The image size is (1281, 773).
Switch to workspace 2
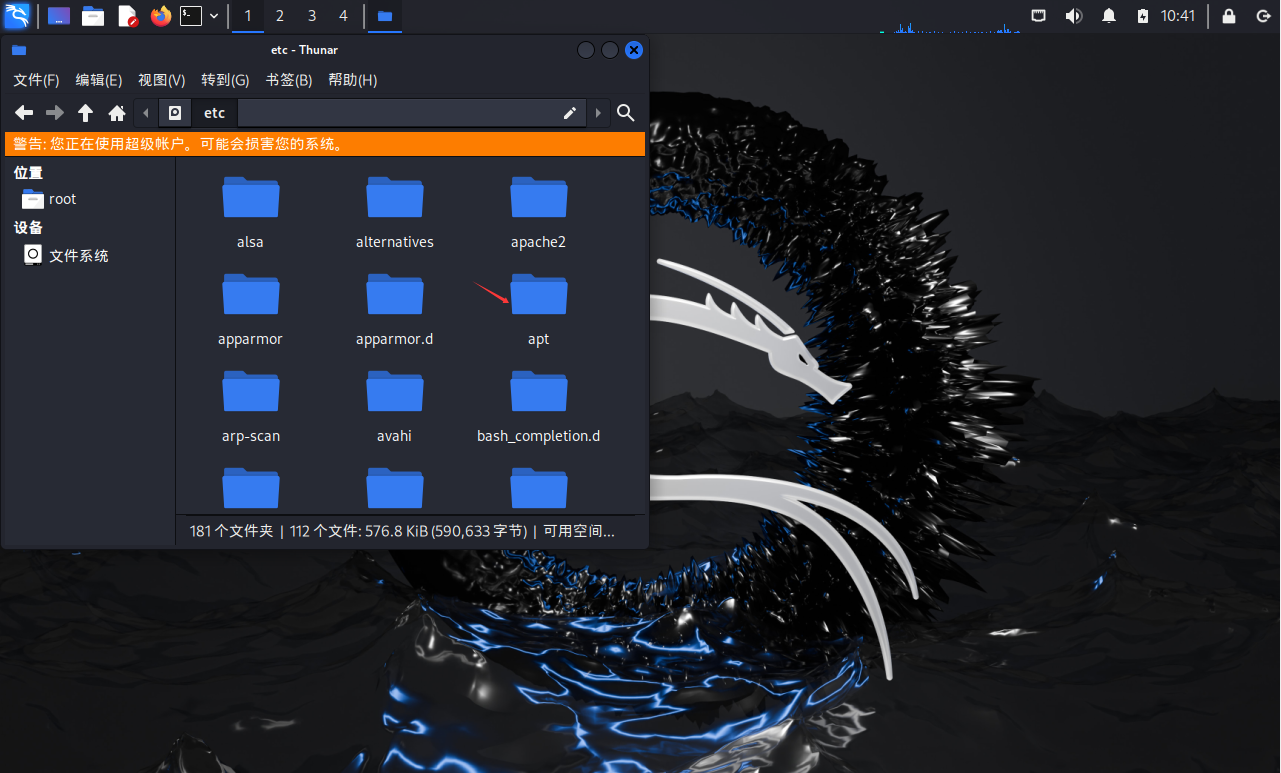tap(280, 16)
